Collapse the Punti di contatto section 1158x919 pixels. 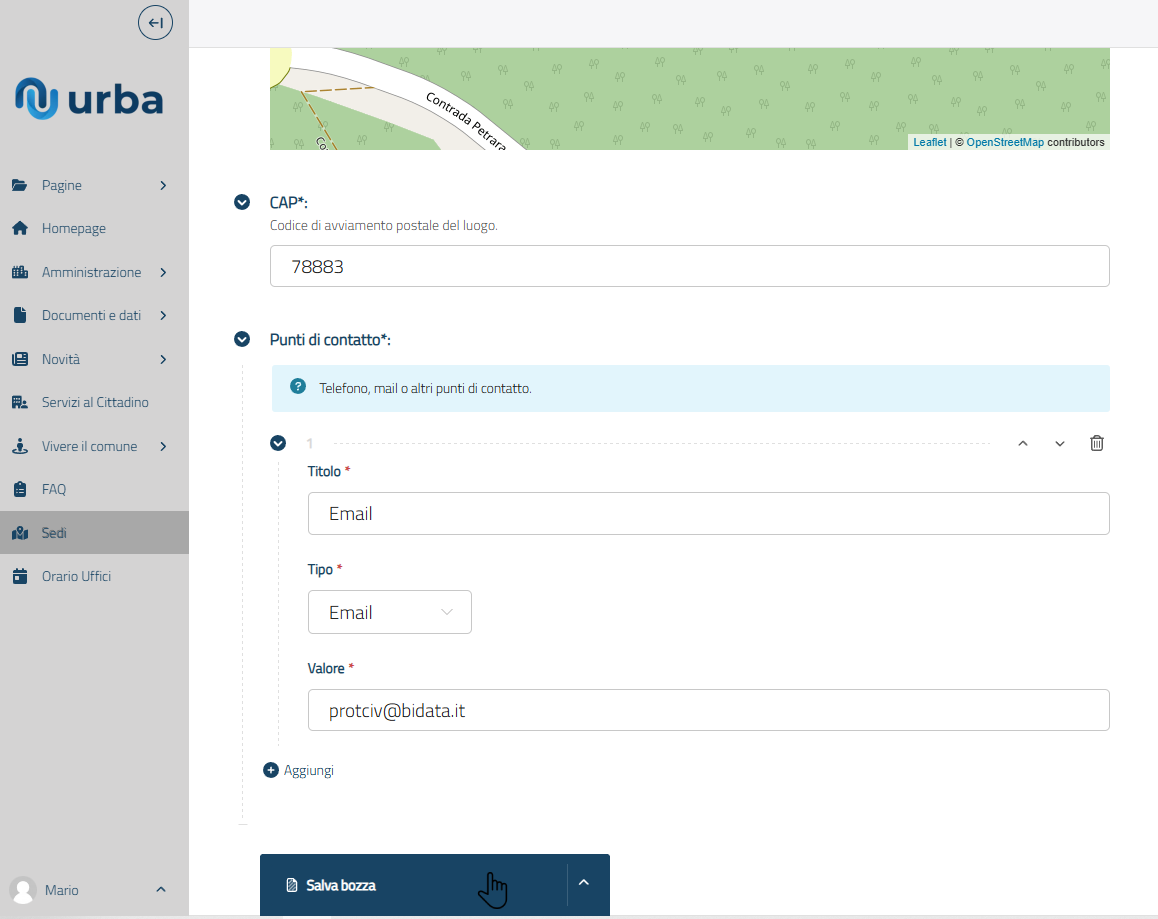[241, 339]
